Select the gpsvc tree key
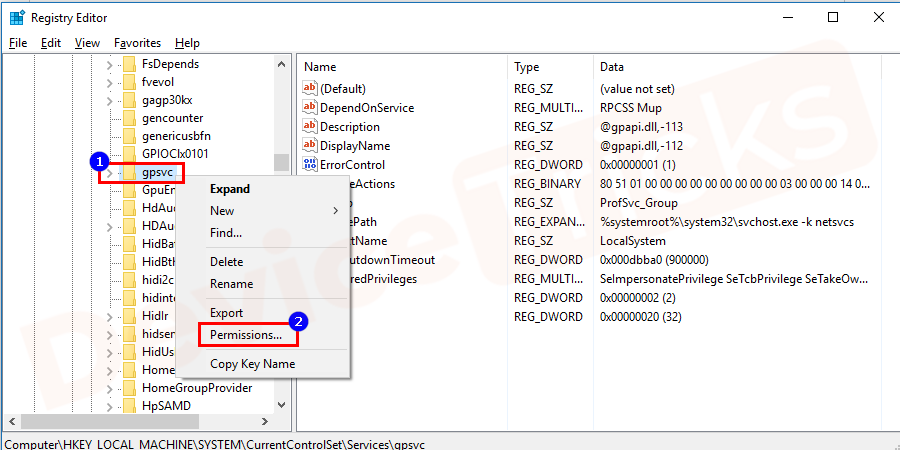This screenshot has height=450, width=900. coord(157,172)
